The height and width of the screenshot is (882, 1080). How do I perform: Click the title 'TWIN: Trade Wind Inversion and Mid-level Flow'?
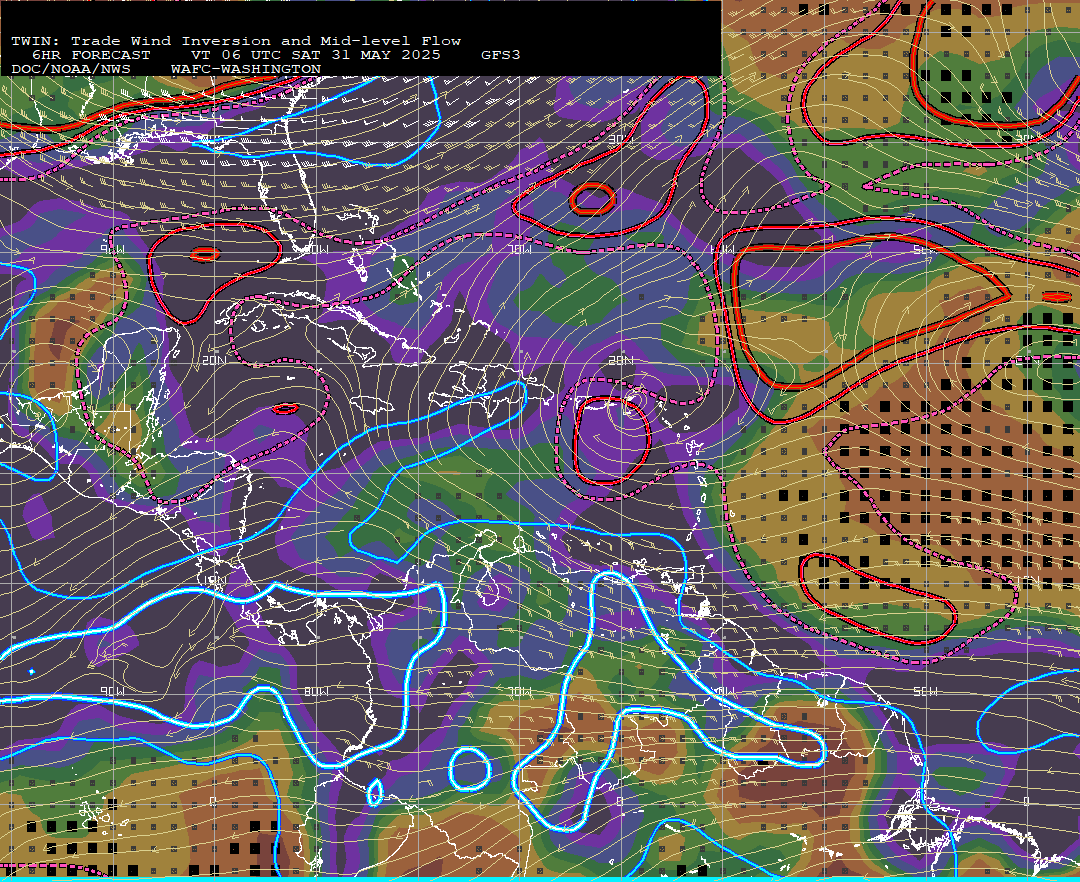click(236, 41)
